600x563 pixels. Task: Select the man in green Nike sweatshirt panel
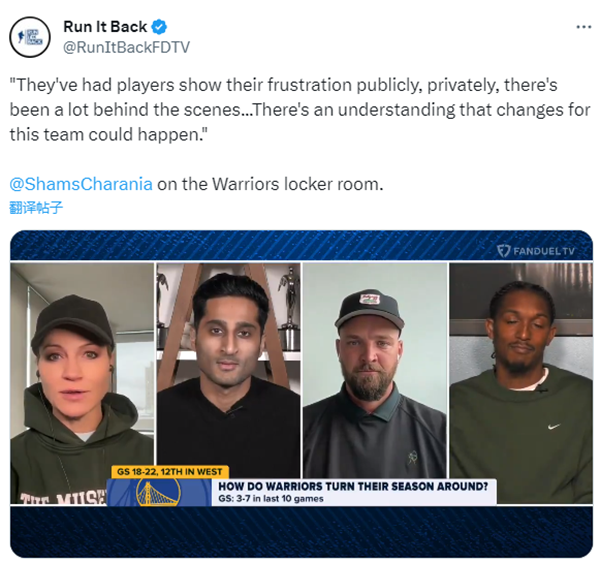(x=521, y=383)
